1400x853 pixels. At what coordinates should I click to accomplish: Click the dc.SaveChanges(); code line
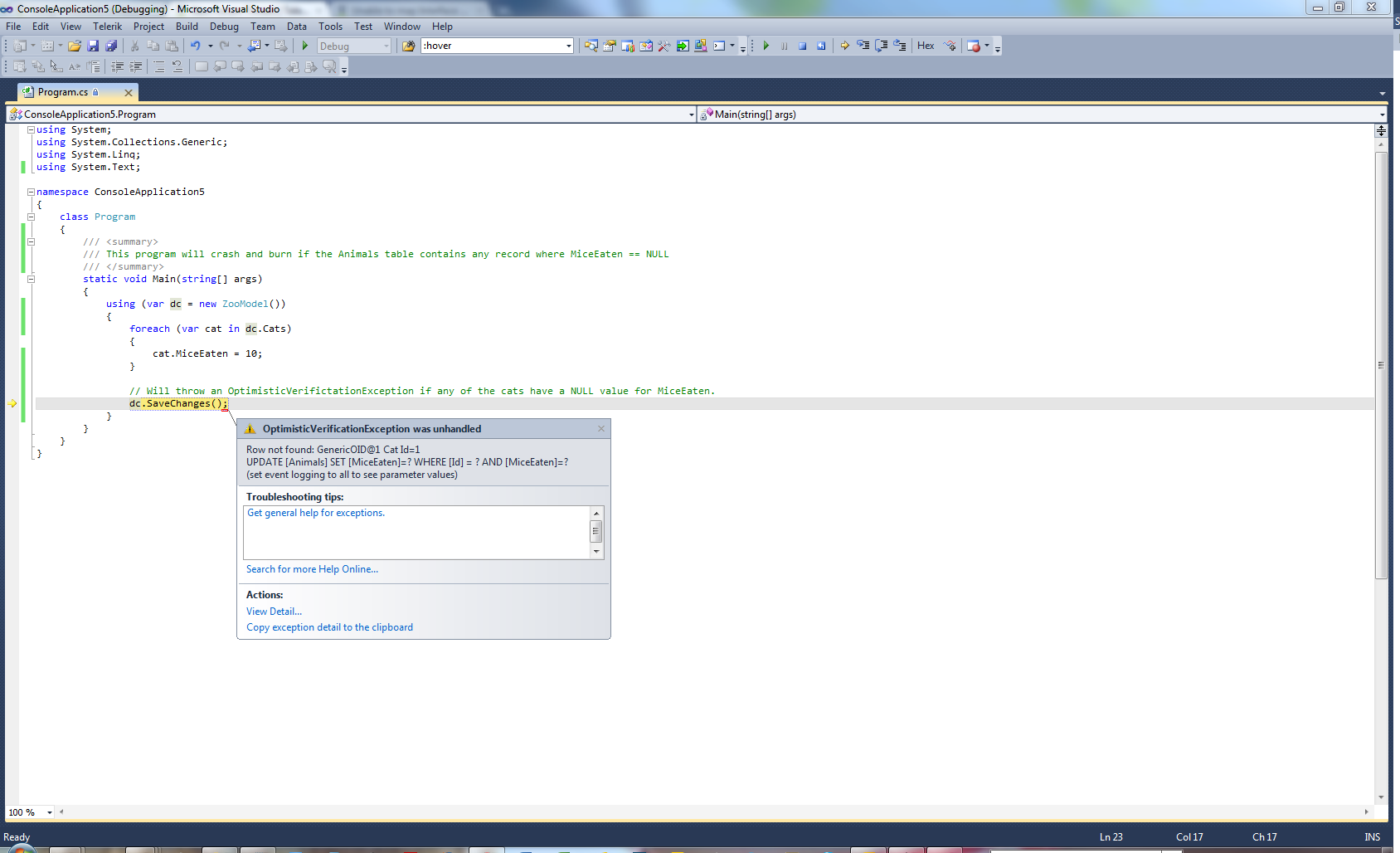[x=178, y=403]
